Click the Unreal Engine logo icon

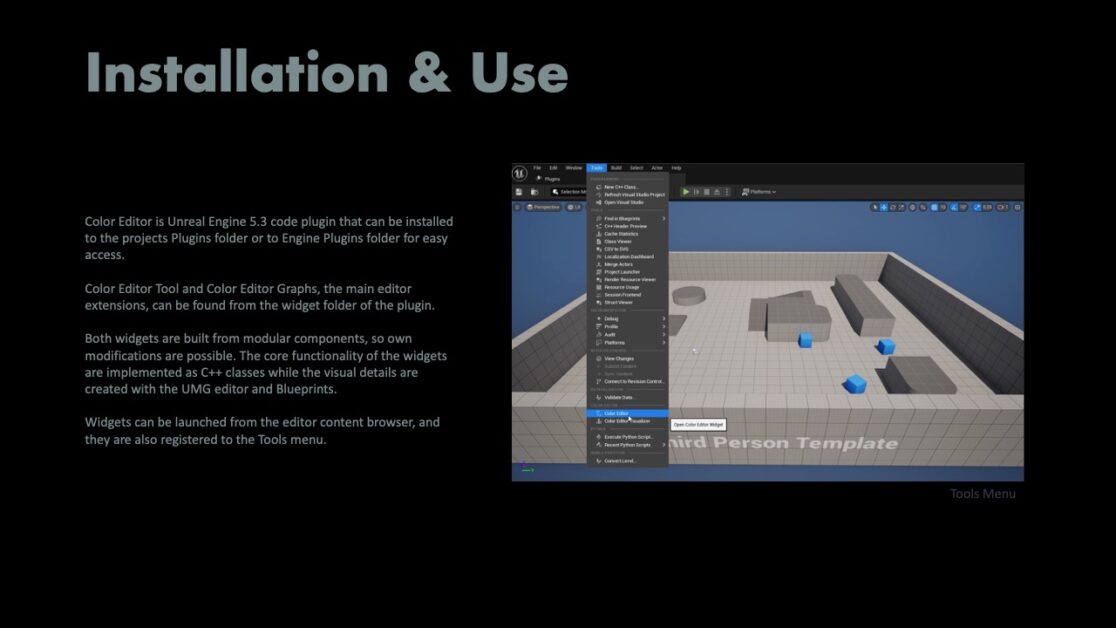(520, 173)
